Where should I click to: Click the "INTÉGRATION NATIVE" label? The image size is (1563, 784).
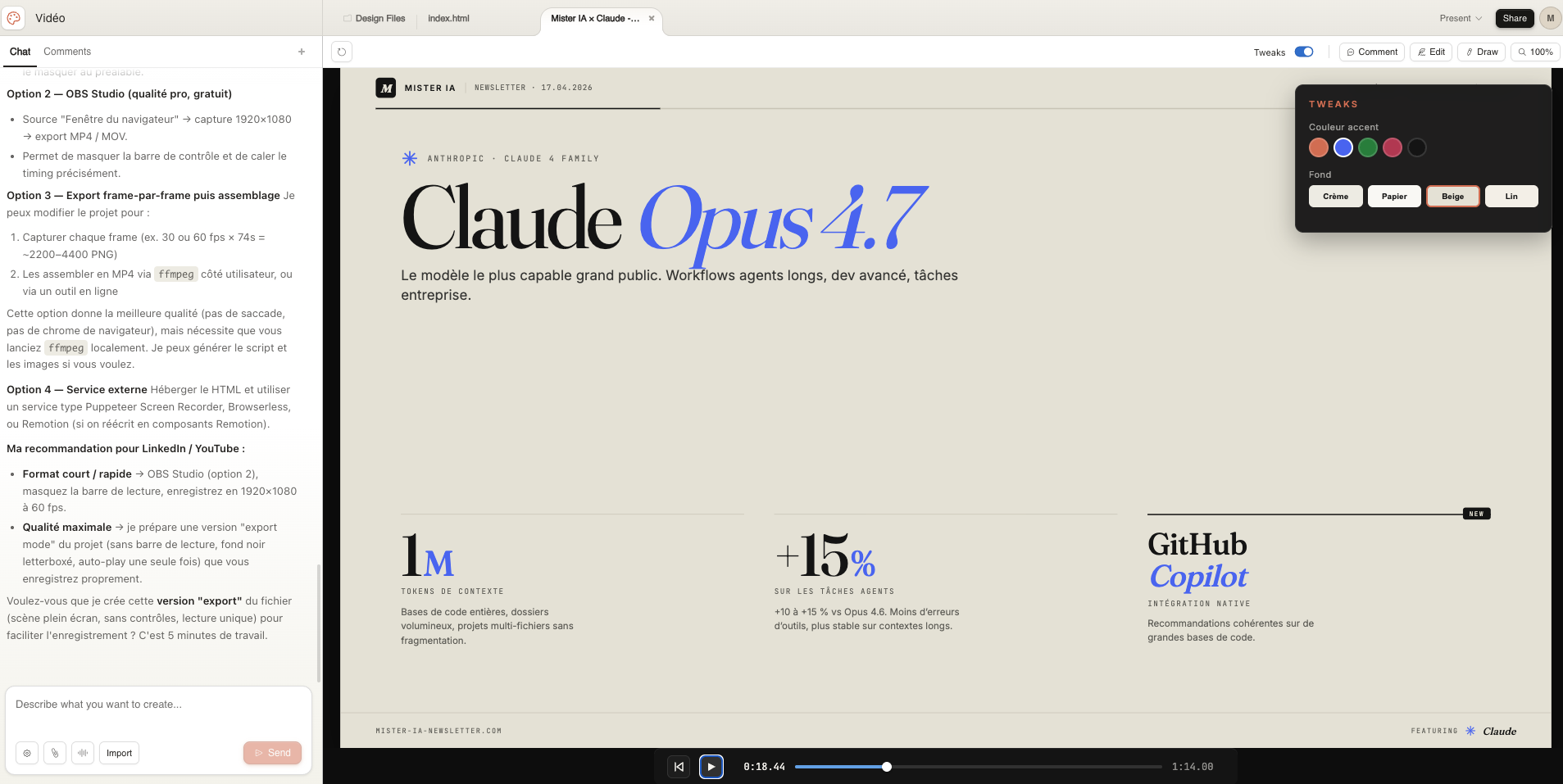click(x=1199, y=604)
